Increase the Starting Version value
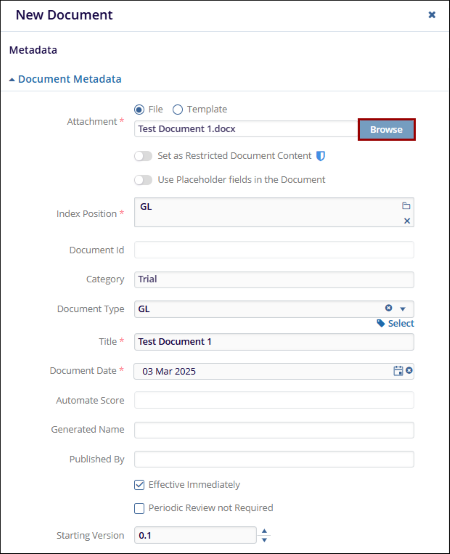 click(264, 531)
